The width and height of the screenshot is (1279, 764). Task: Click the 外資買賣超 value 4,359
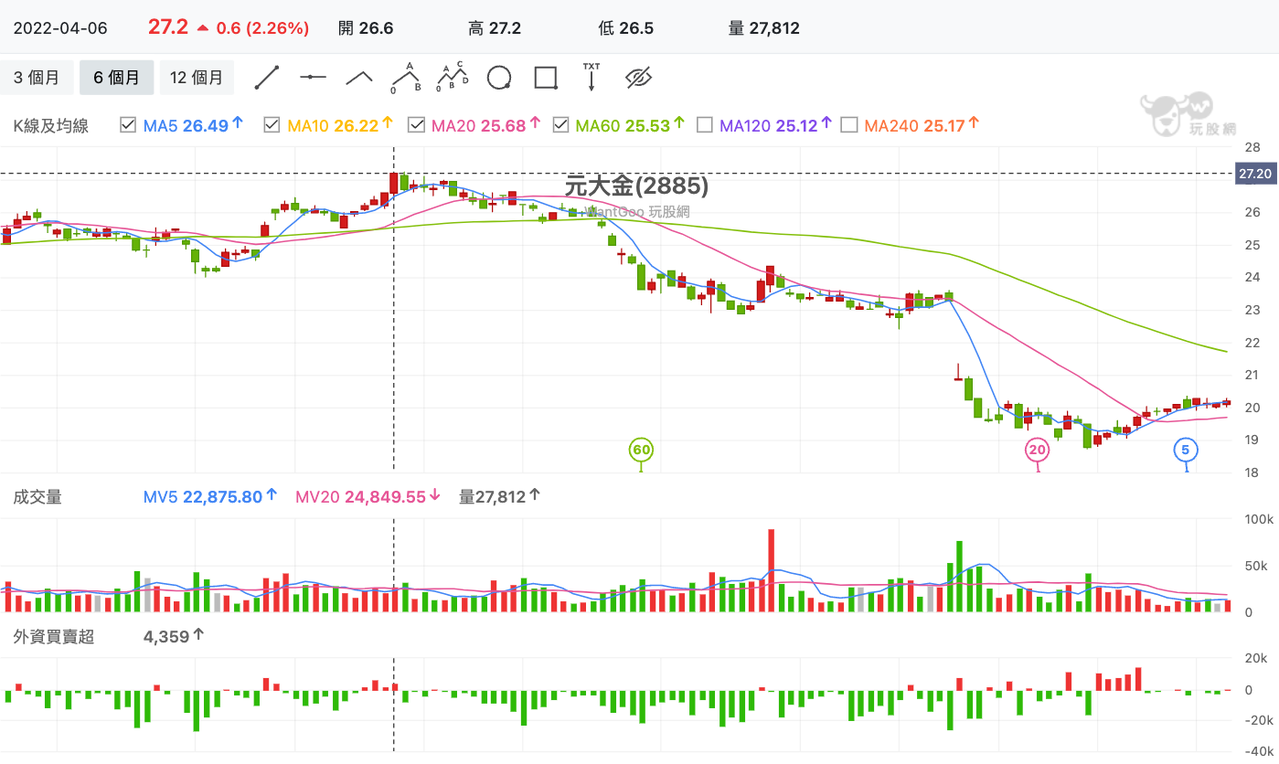click(x=166, y=636)
